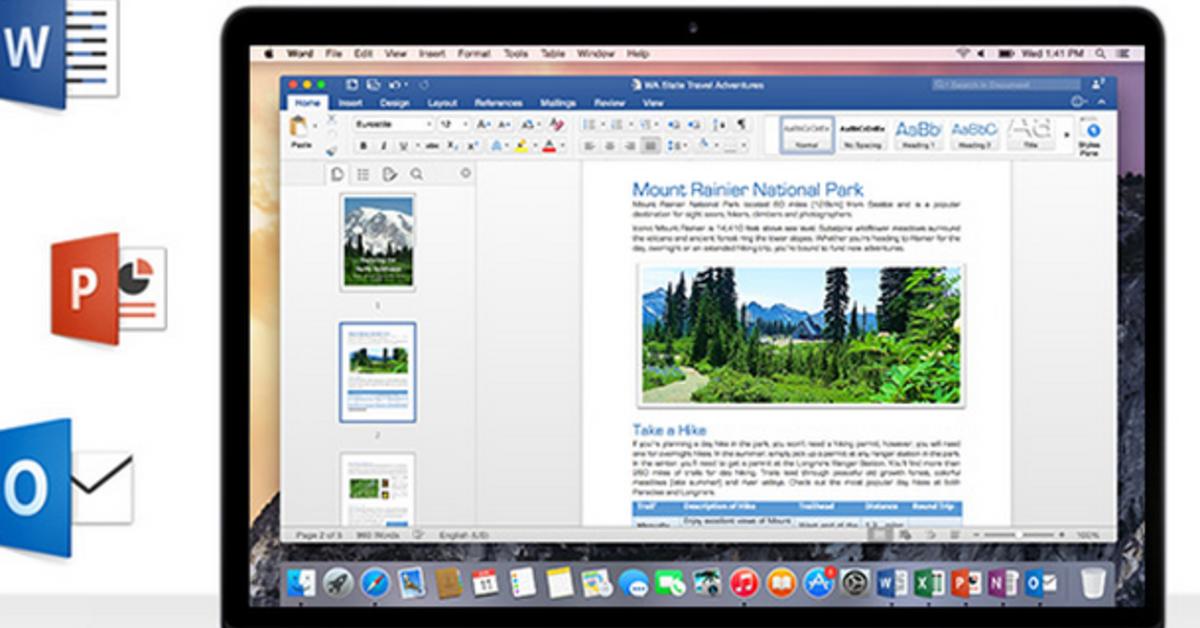Open the Safari icon in the Dock
The width and height of the screenshot is (1200, 628).
pyautogui.click(x=375, y=581)
